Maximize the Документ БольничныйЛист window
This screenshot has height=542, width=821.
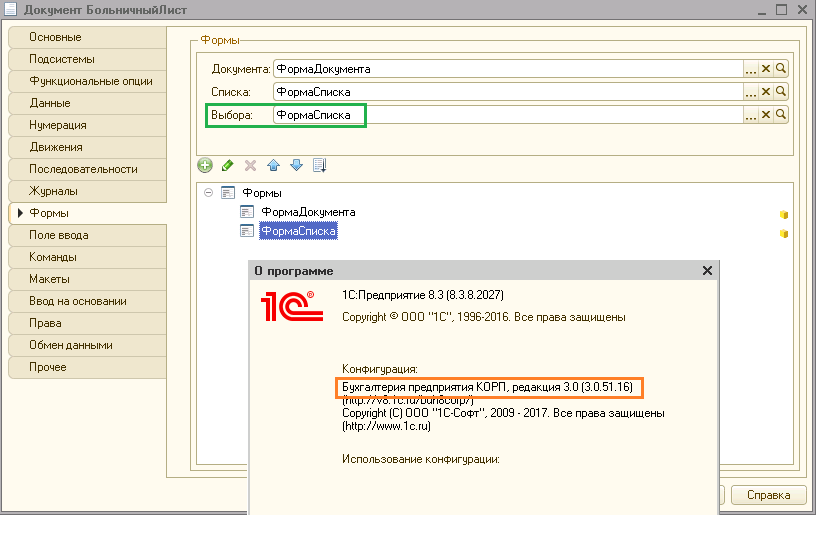tap(781, 9)
